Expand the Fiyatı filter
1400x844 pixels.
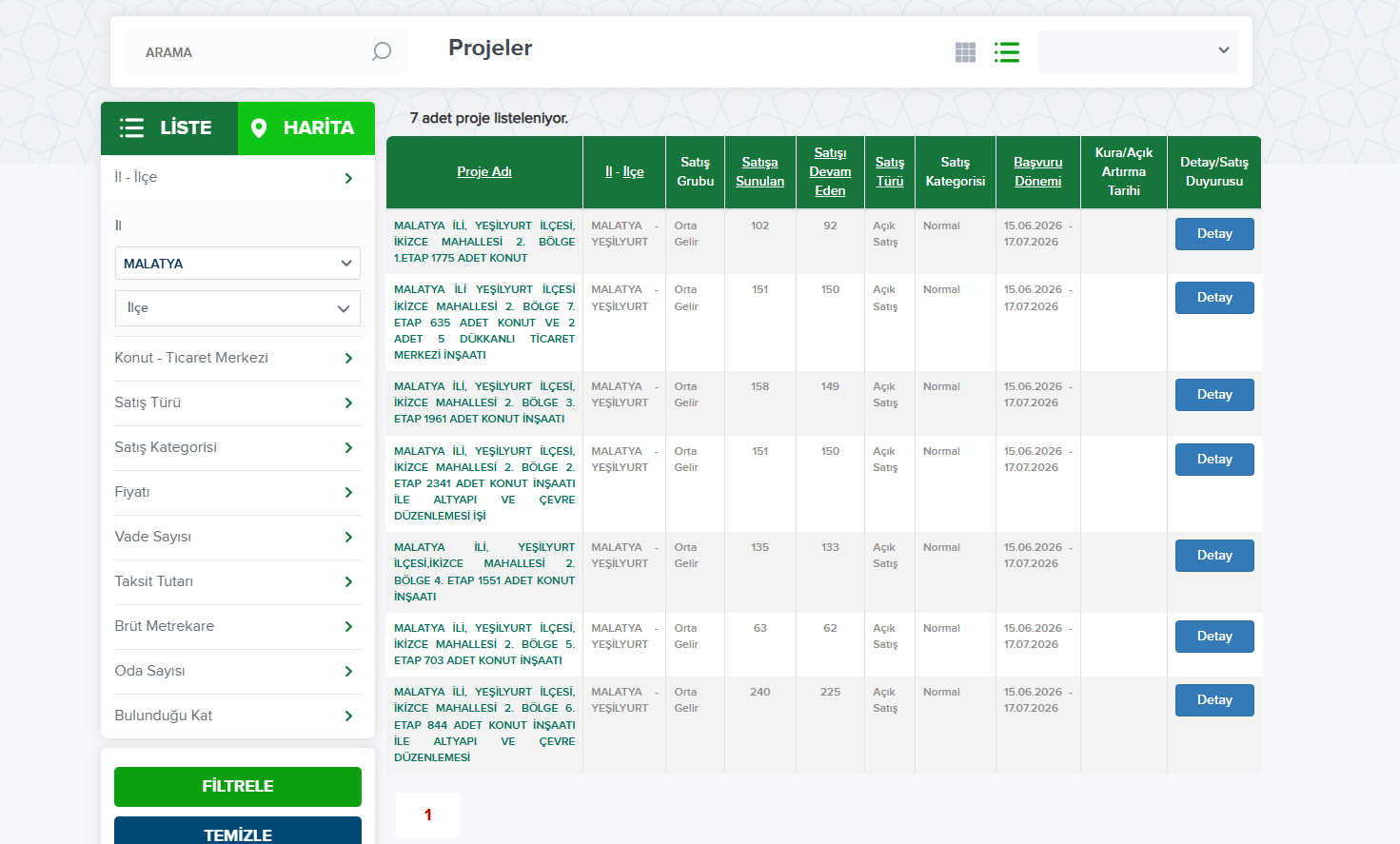238,493
